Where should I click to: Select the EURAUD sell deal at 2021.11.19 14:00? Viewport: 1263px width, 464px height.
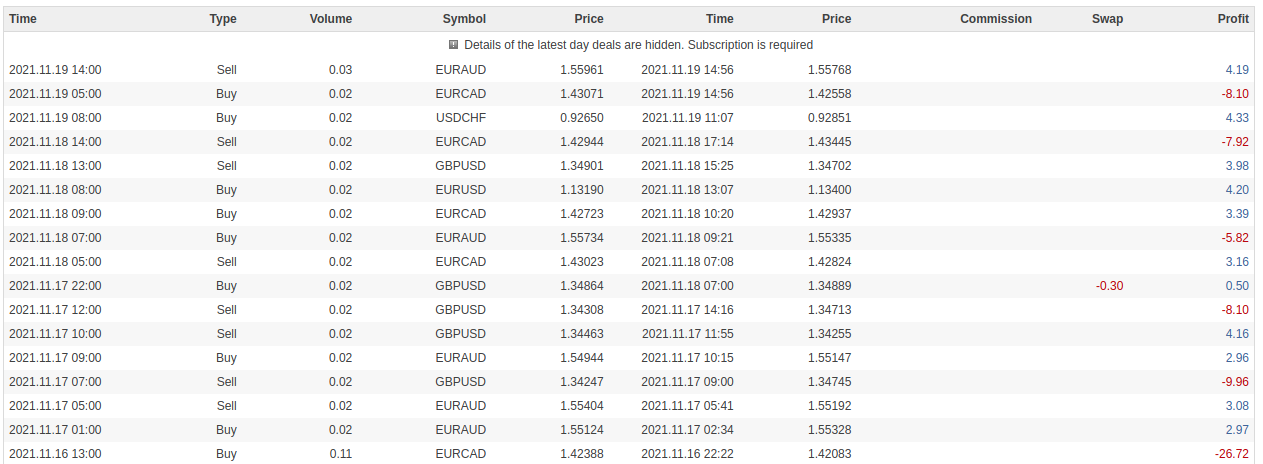631,70
